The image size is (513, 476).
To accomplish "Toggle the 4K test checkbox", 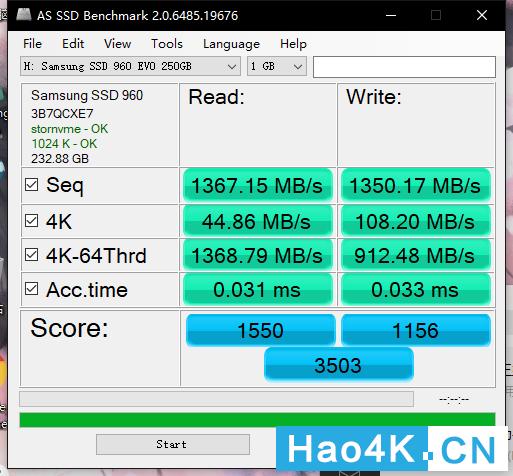I will [32, 220].
